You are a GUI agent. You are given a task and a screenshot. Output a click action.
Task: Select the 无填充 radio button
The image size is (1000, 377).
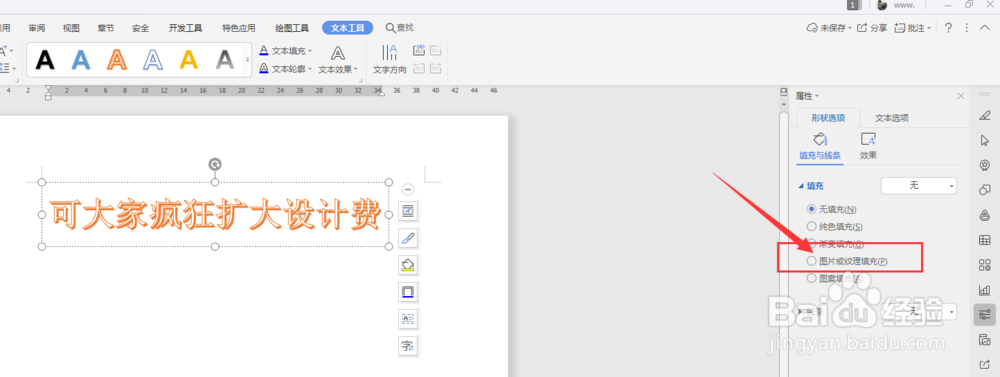(811, 209)
